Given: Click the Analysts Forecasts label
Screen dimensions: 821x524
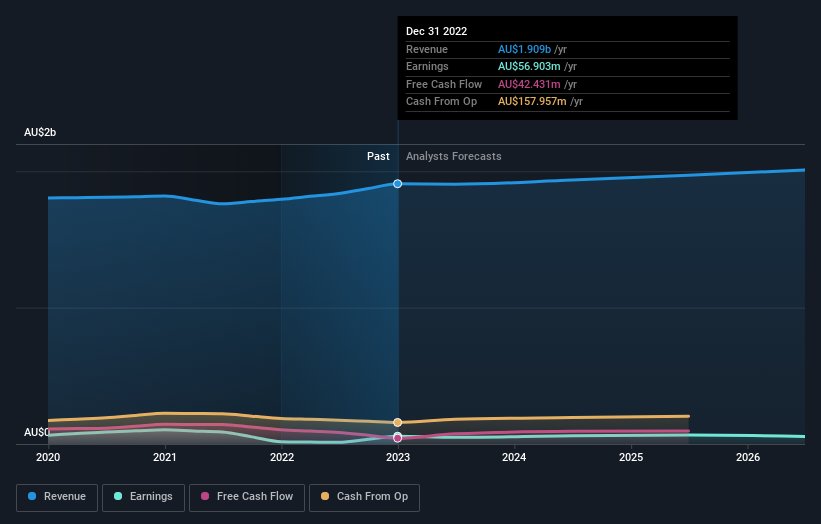Looking at the screenshot, I should pos(453,157).
